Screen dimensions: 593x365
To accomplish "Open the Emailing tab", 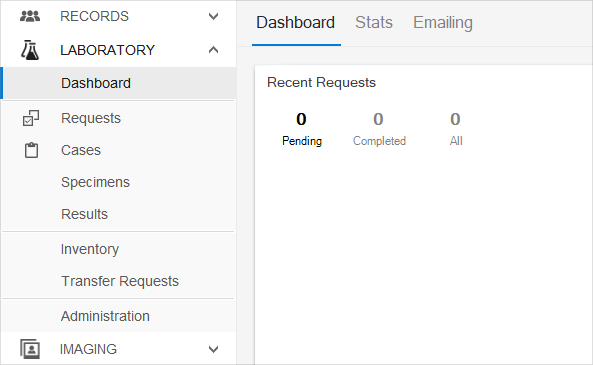I will point(442,22).
